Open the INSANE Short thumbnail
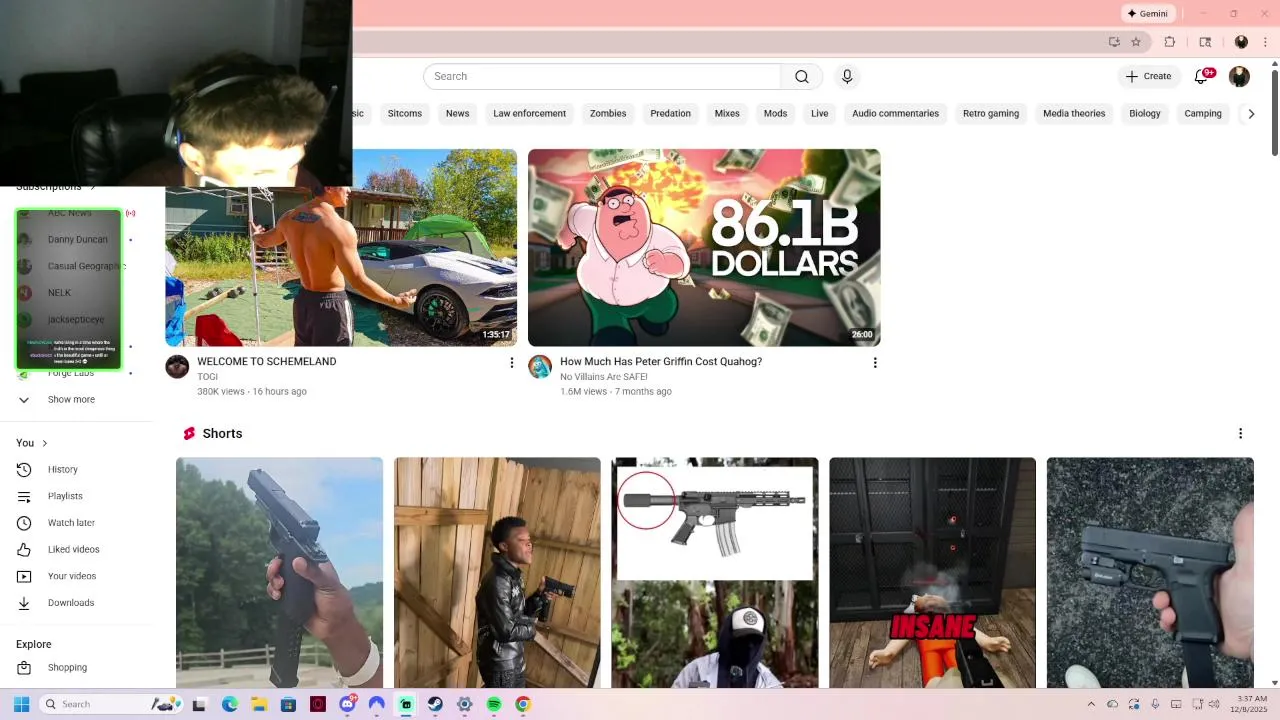 [x=932, y=572]
